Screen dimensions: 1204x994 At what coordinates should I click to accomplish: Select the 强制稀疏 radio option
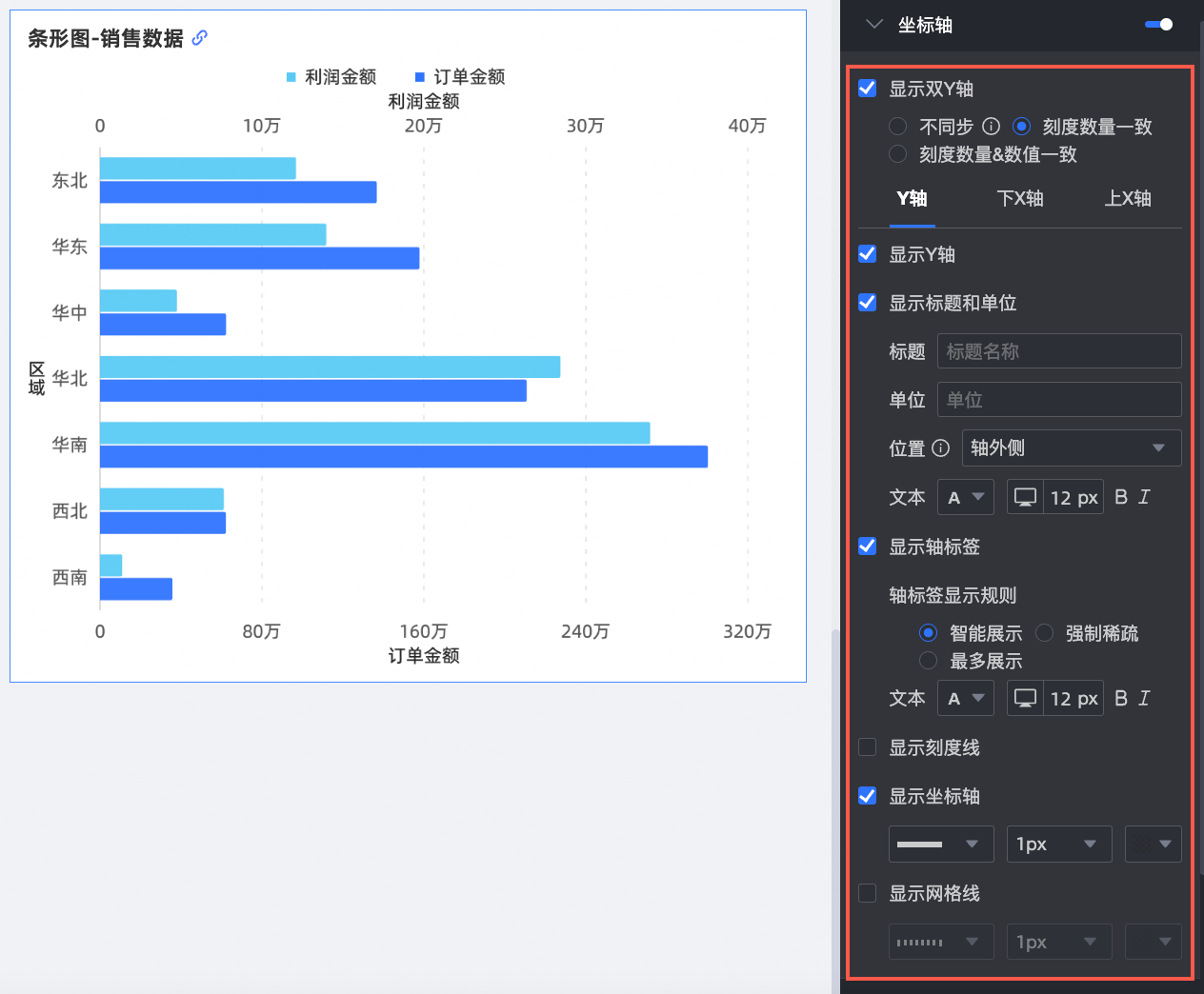coord(1045,633)
